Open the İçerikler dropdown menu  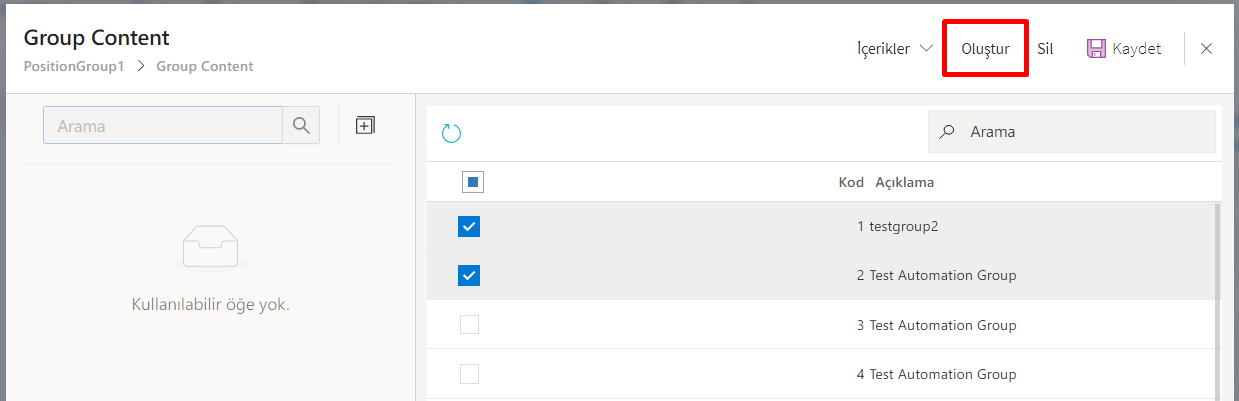click(x=894, y=48)
